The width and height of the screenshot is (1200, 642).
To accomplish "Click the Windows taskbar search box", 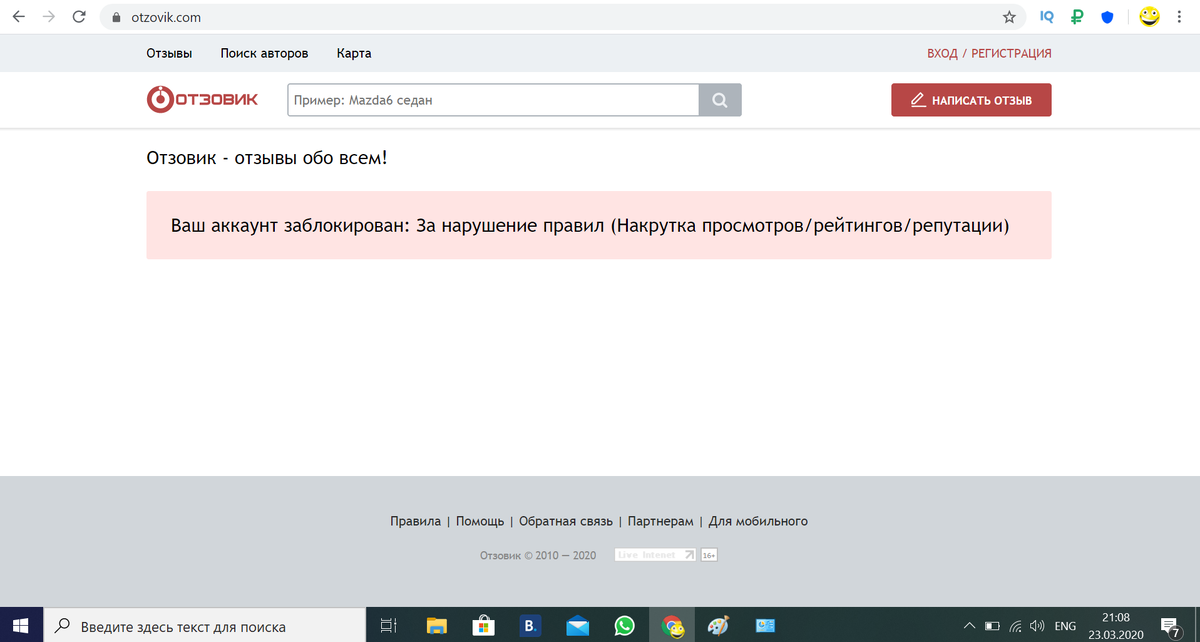I will (x=205, y=625).
